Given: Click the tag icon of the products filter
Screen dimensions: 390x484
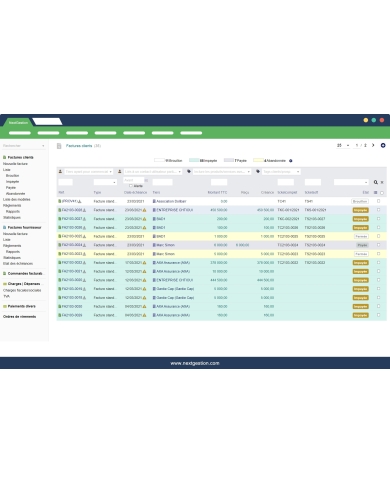Looking at the screenshot, I should pyautogui.click(x=189, y=171).
